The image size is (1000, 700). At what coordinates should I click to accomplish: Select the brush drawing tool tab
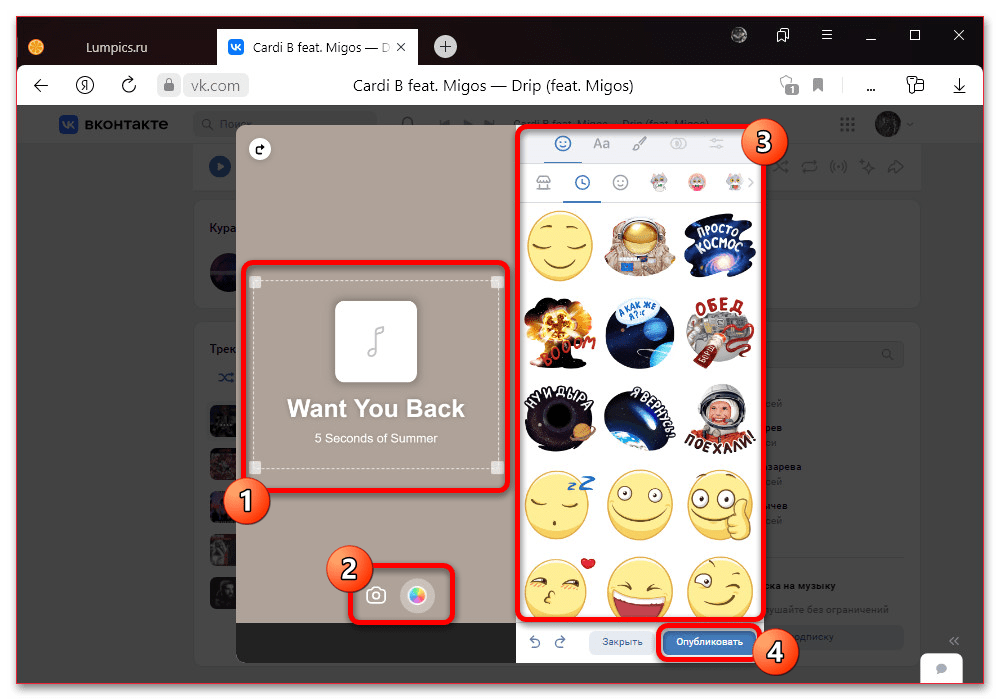(x=639, y=143)
